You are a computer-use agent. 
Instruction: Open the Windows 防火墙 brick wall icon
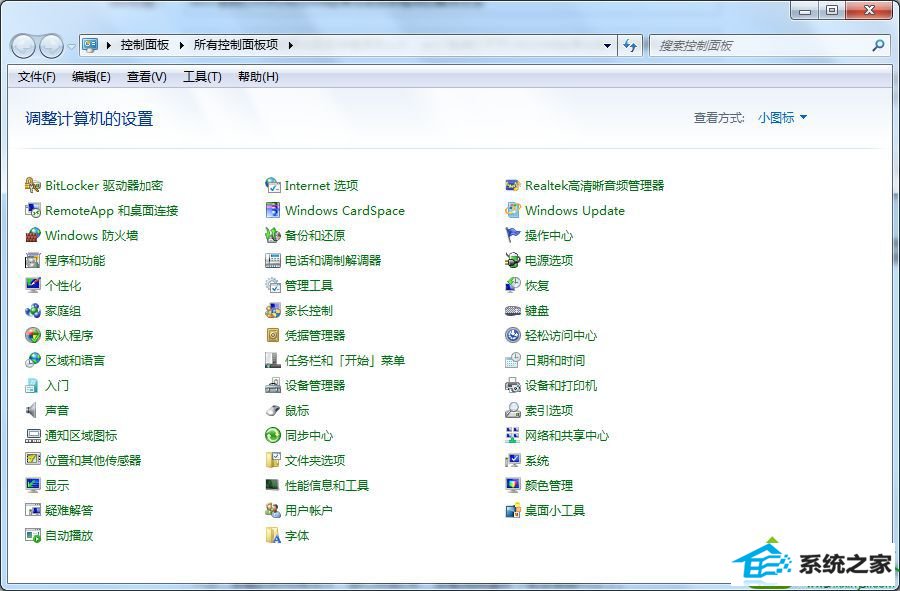[x=33, y=235]
